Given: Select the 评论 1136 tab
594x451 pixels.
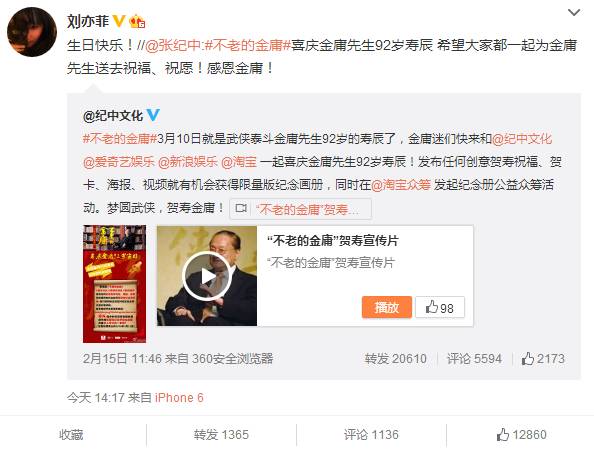Looking at the screenshot, I should click(371, 435).
